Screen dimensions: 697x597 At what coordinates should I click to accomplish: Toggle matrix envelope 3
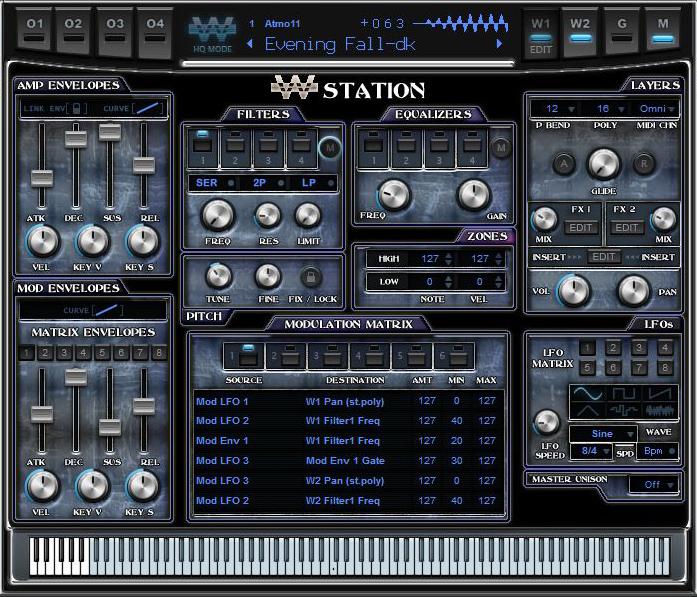(64, 353)
